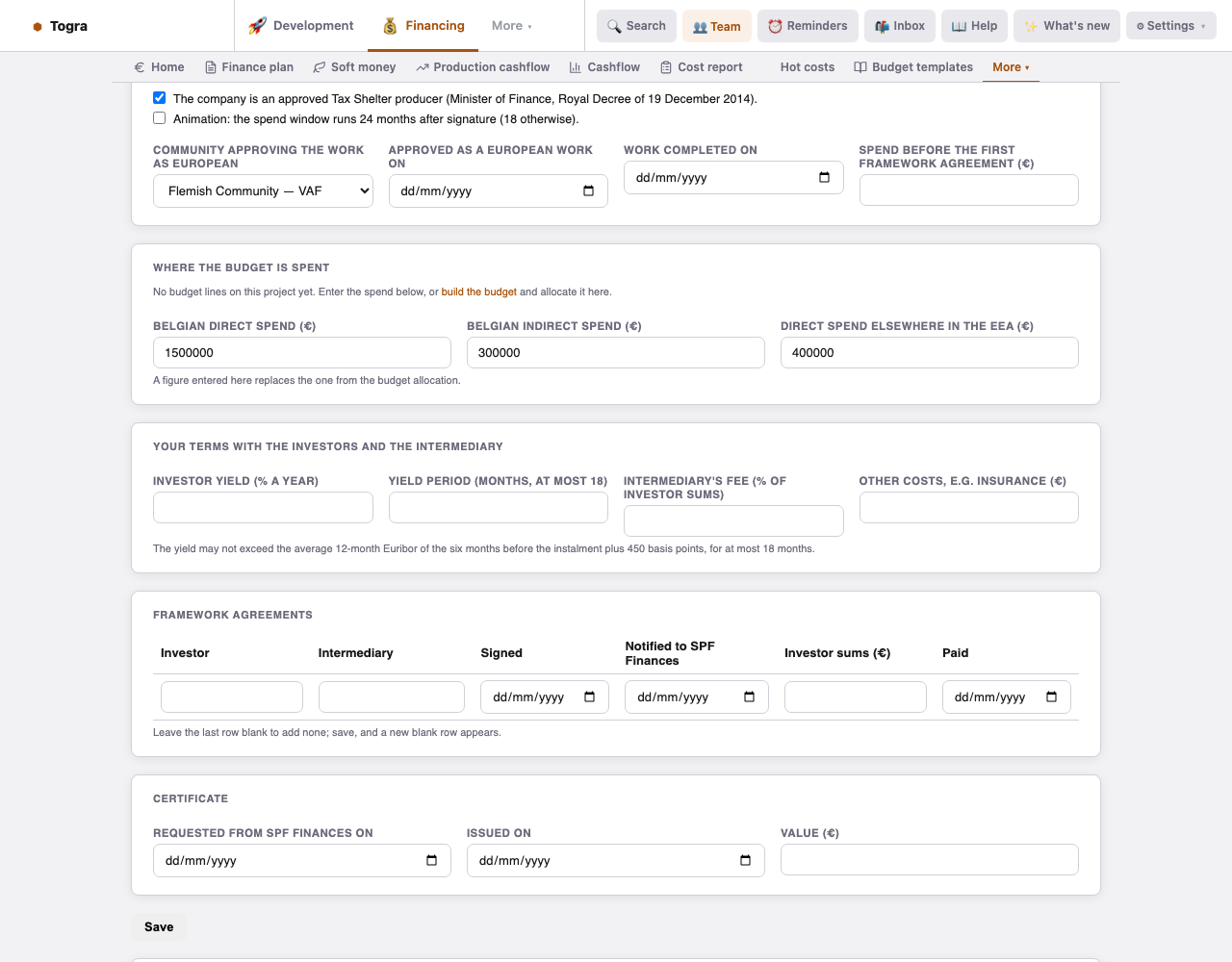1232x962 pixels.
Task: Switch to the Development tab
Action: pos(301,26)
